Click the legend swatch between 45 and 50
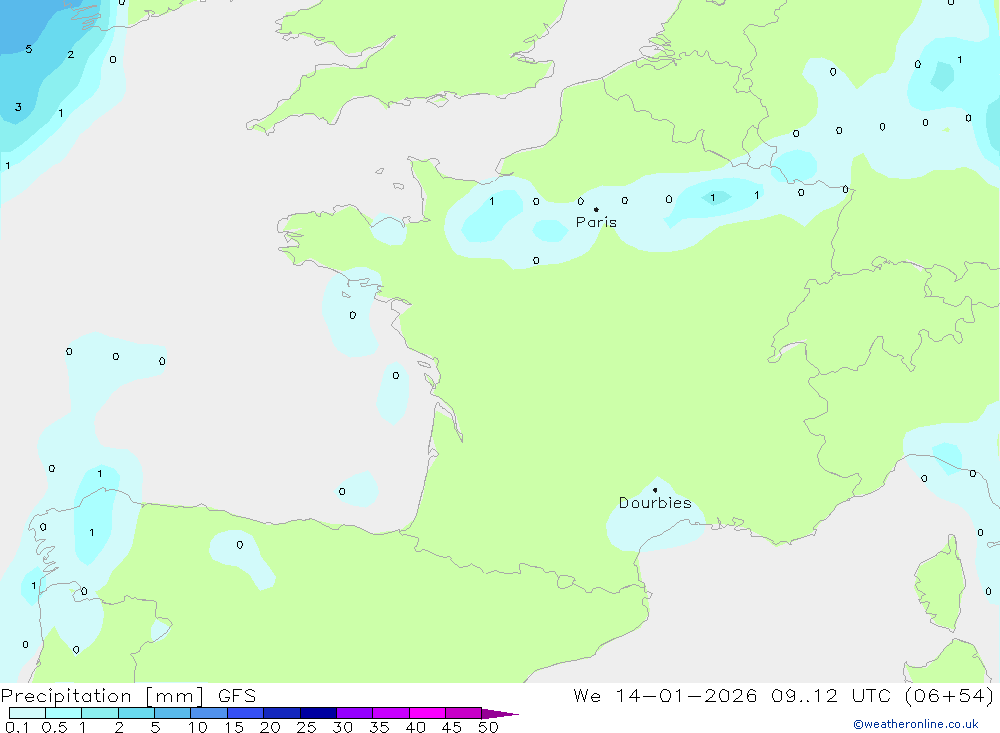The width and height of the screenshot is (1000, 733). click(x=464, y=713)
